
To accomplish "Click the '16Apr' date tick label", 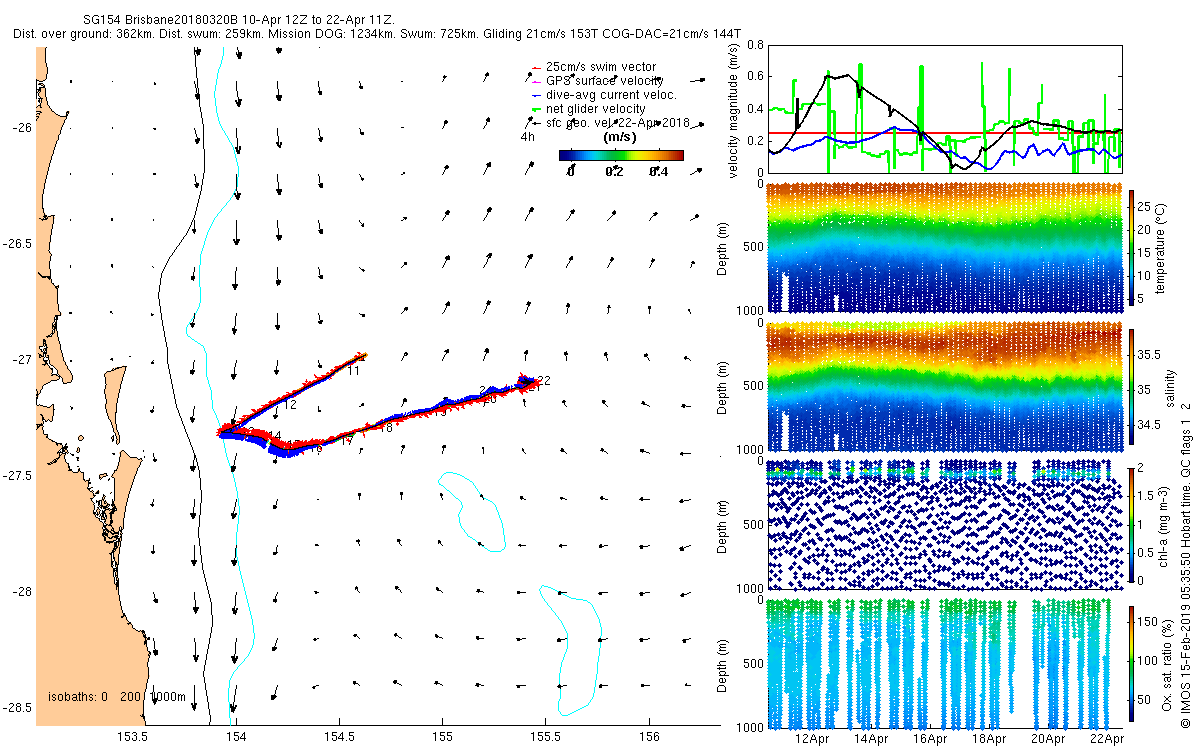I will pos(928,738).
